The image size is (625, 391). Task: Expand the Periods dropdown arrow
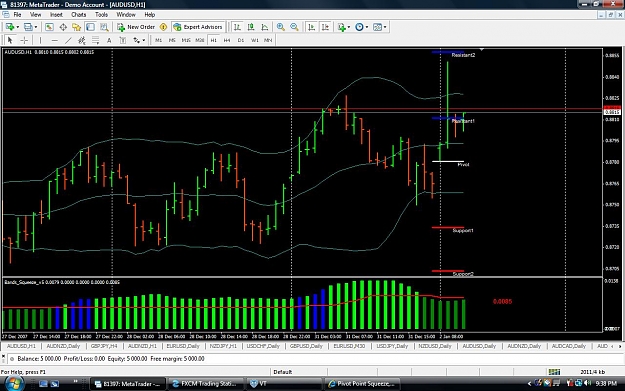point(367,27)
